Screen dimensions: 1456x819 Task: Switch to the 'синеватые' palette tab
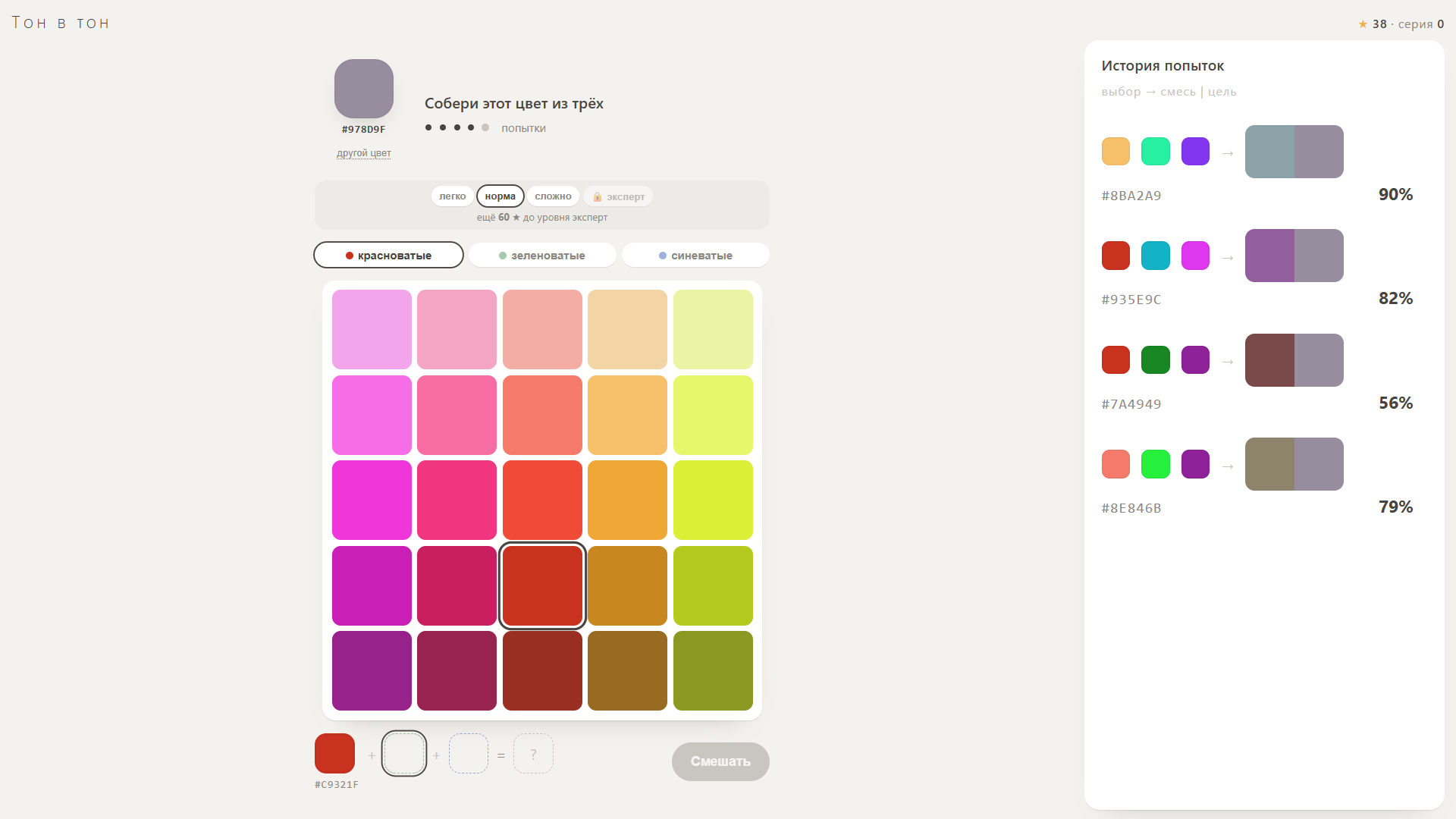tap(695, 256)
